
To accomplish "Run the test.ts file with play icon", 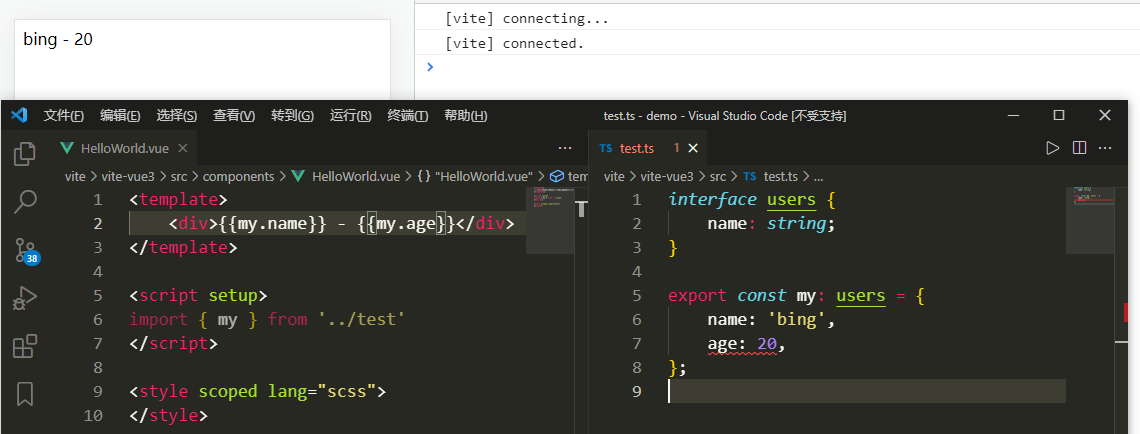I will [1052, 148].
